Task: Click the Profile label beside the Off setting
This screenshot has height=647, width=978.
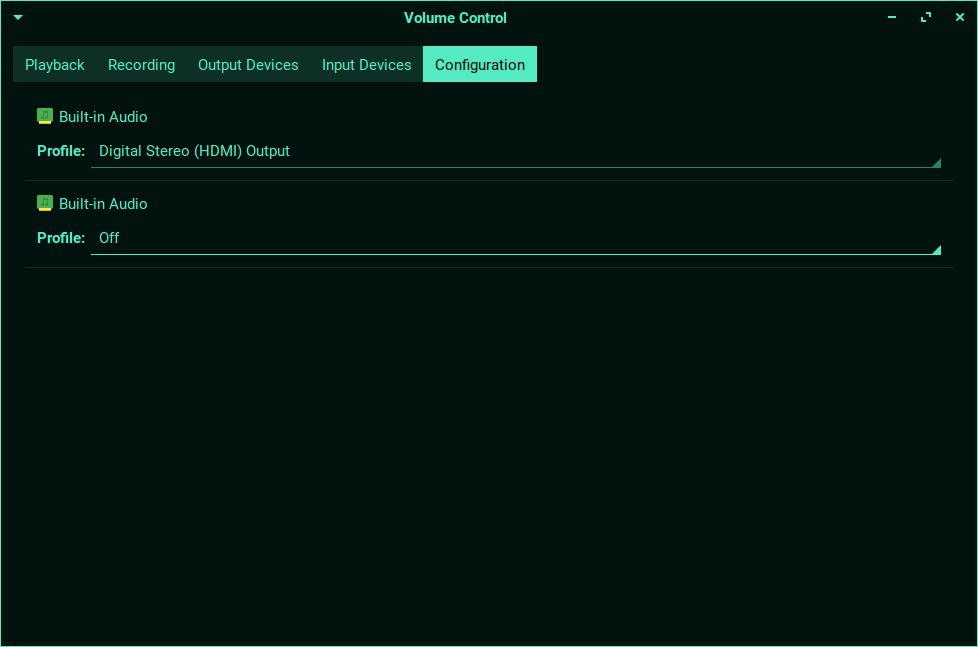Action: [x=61, y=238]
